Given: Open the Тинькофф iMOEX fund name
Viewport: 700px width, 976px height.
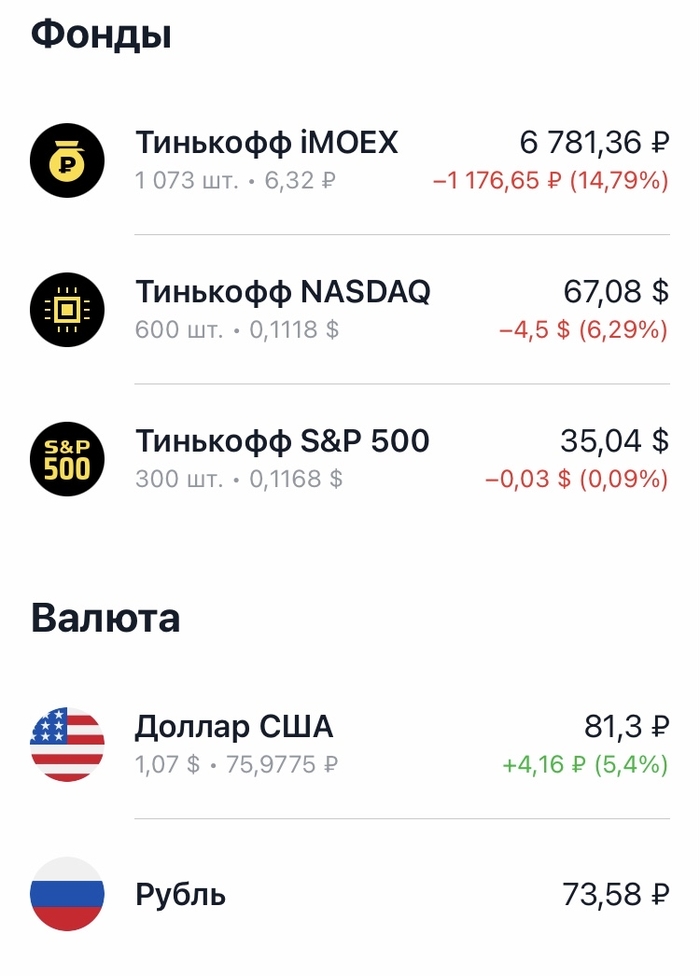Looking at the screenshot, I should (266, 143).
